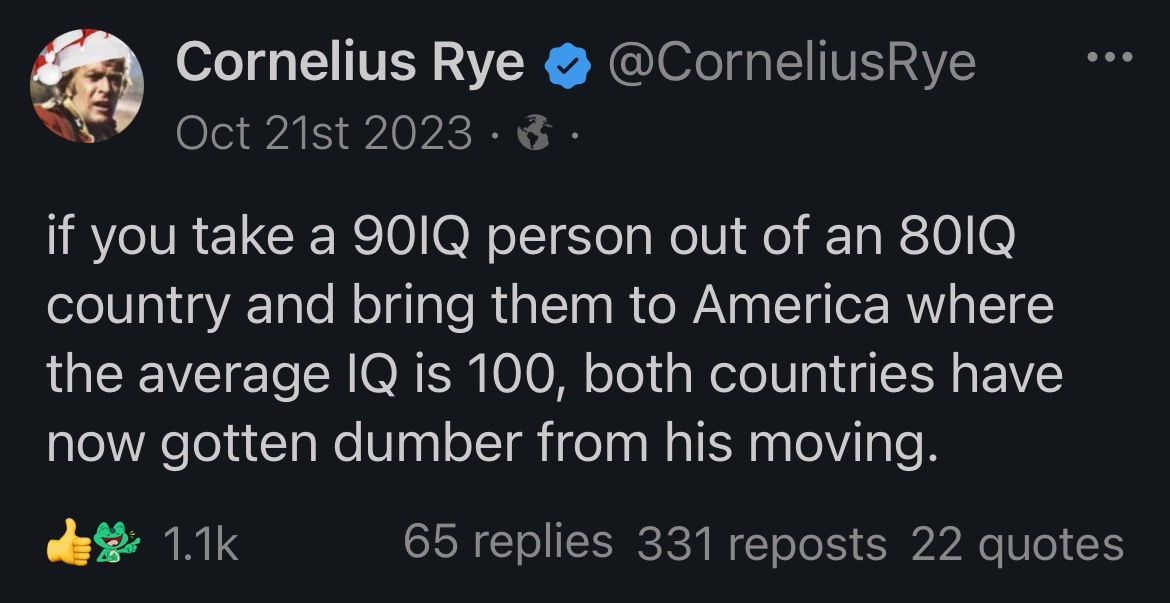The image size is (1170, 603).
Task: Open the 65 replies list
Action: (508, 543)
